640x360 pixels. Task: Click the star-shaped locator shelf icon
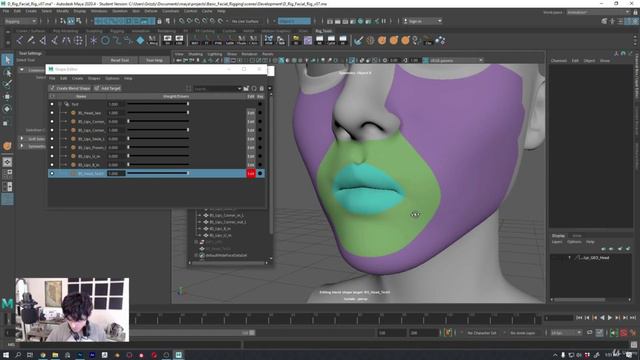[x=93, y=40]
